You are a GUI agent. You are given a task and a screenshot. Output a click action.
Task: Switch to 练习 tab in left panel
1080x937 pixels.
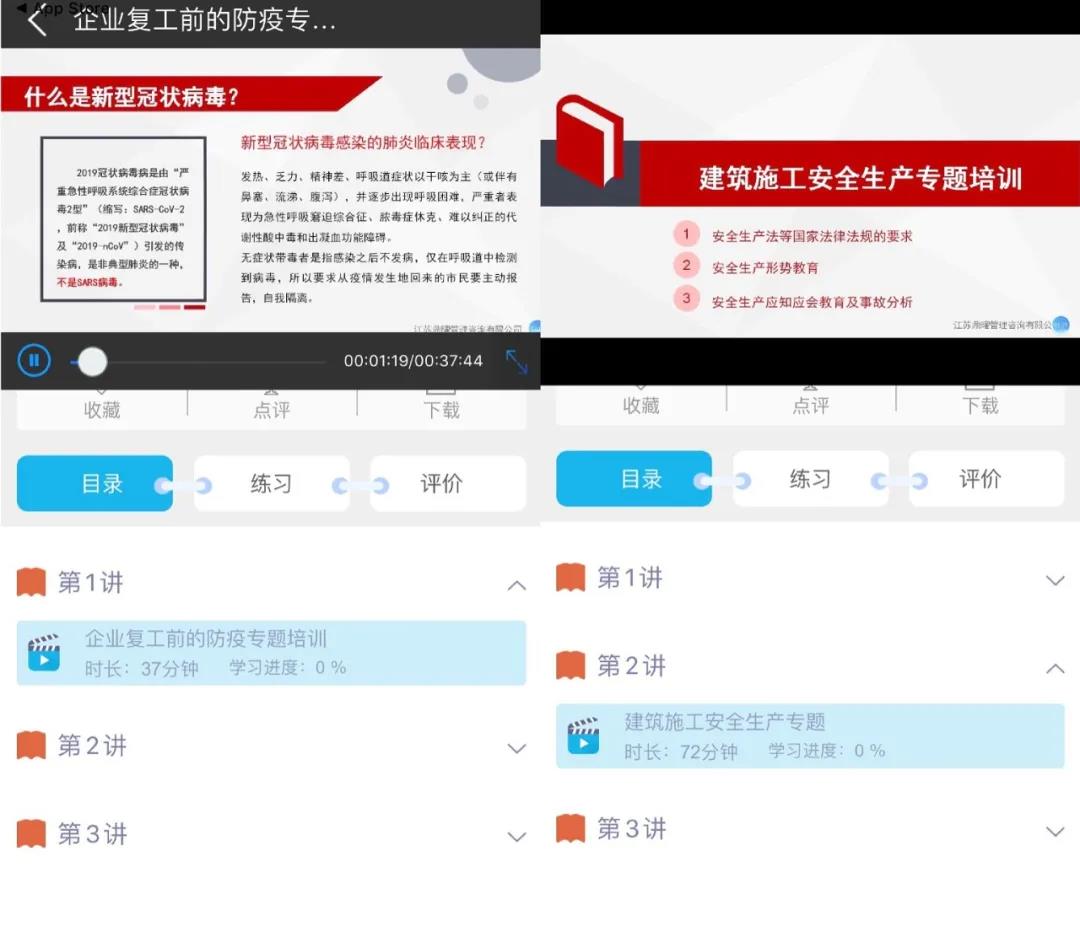point(271,484)
